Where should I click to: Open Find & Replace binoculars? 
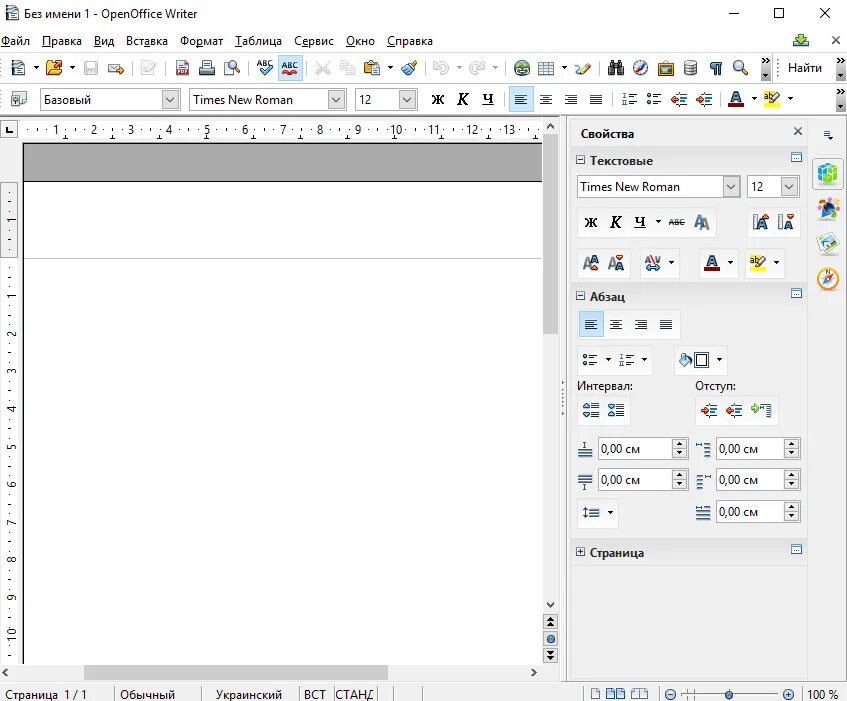pos(616,68)
